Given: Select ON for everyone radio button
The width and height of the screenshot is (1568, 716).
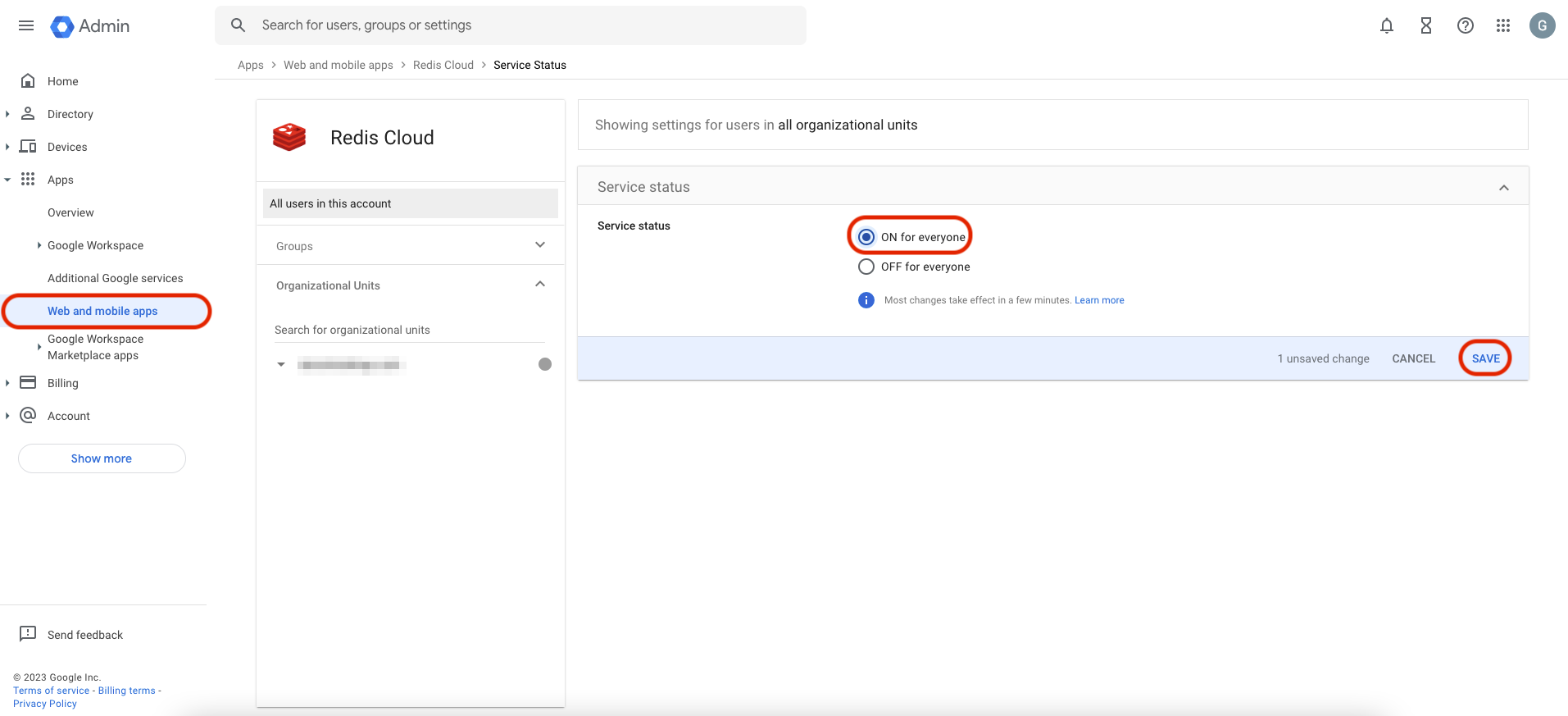Looking at the screenshot, I should 866,237.
